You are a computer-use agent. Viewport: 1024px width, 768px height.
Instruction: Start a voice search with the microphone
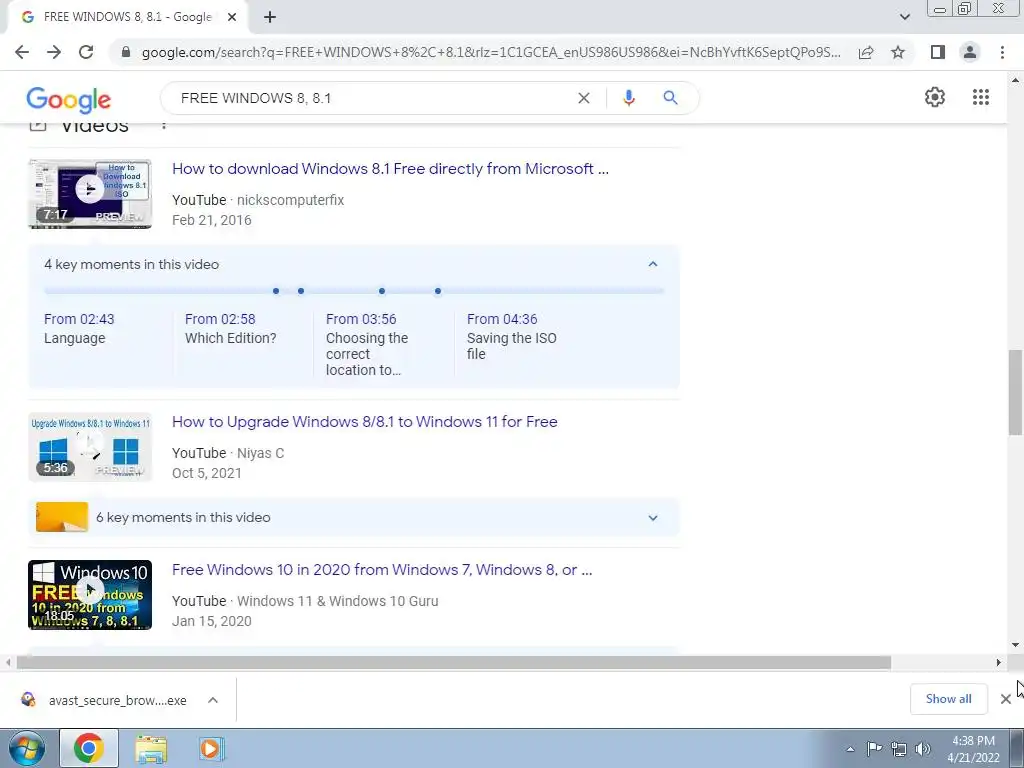coord(629,98)
